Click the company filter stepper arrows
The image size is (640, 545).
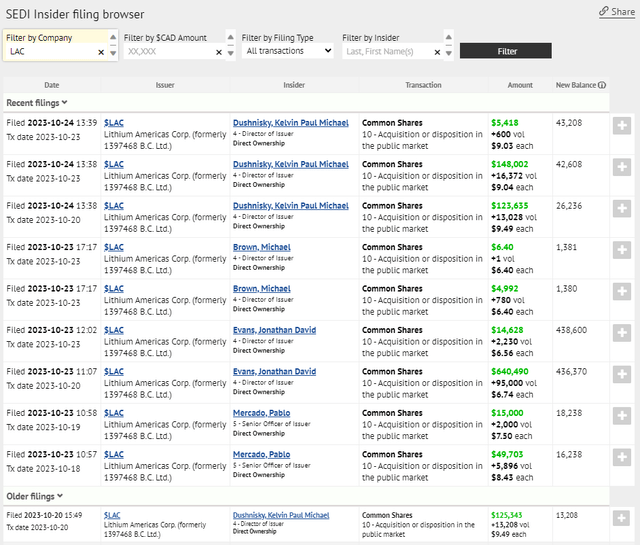[x=113, y=51]
